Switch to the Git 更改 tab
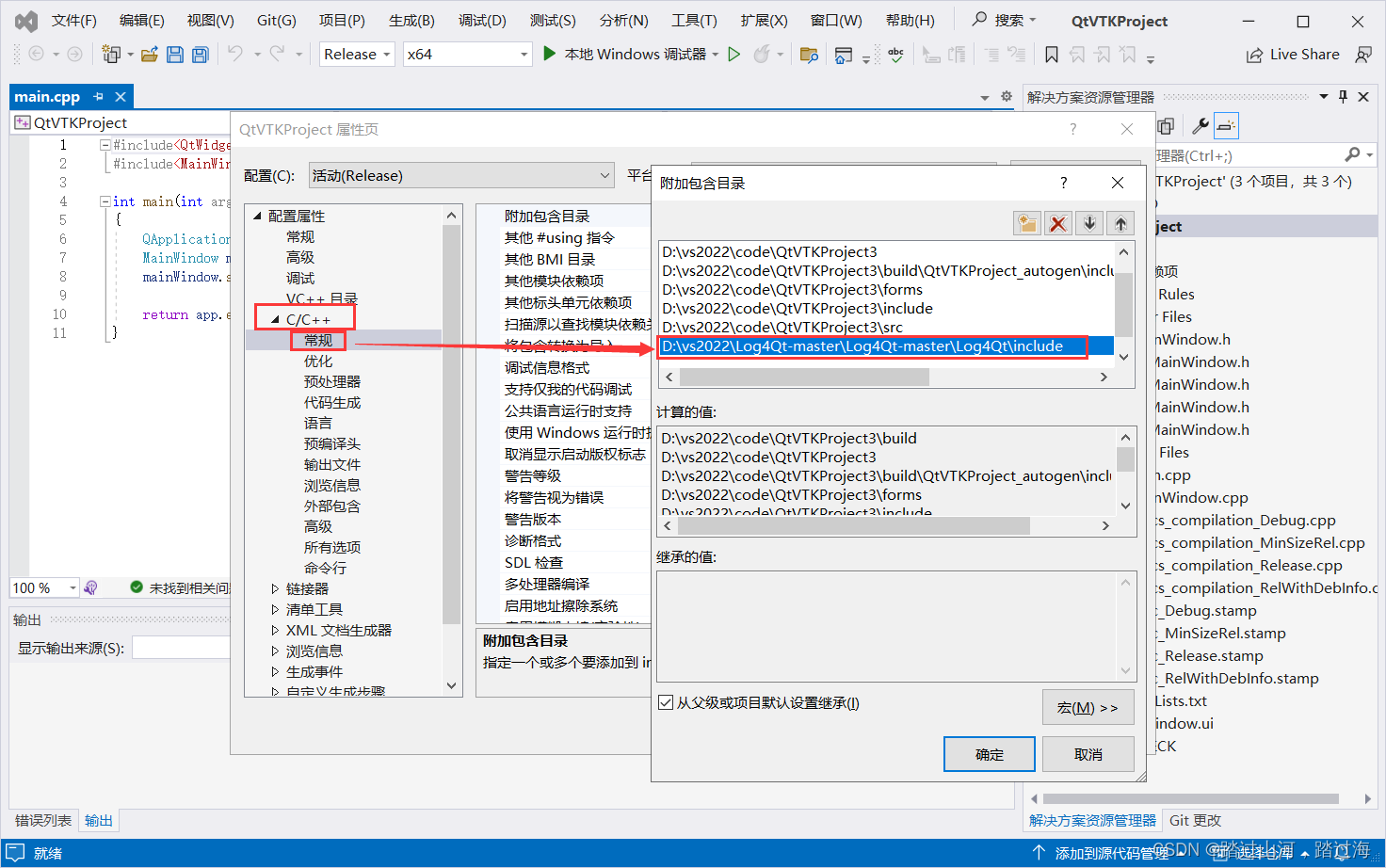 coord(1195,820)
